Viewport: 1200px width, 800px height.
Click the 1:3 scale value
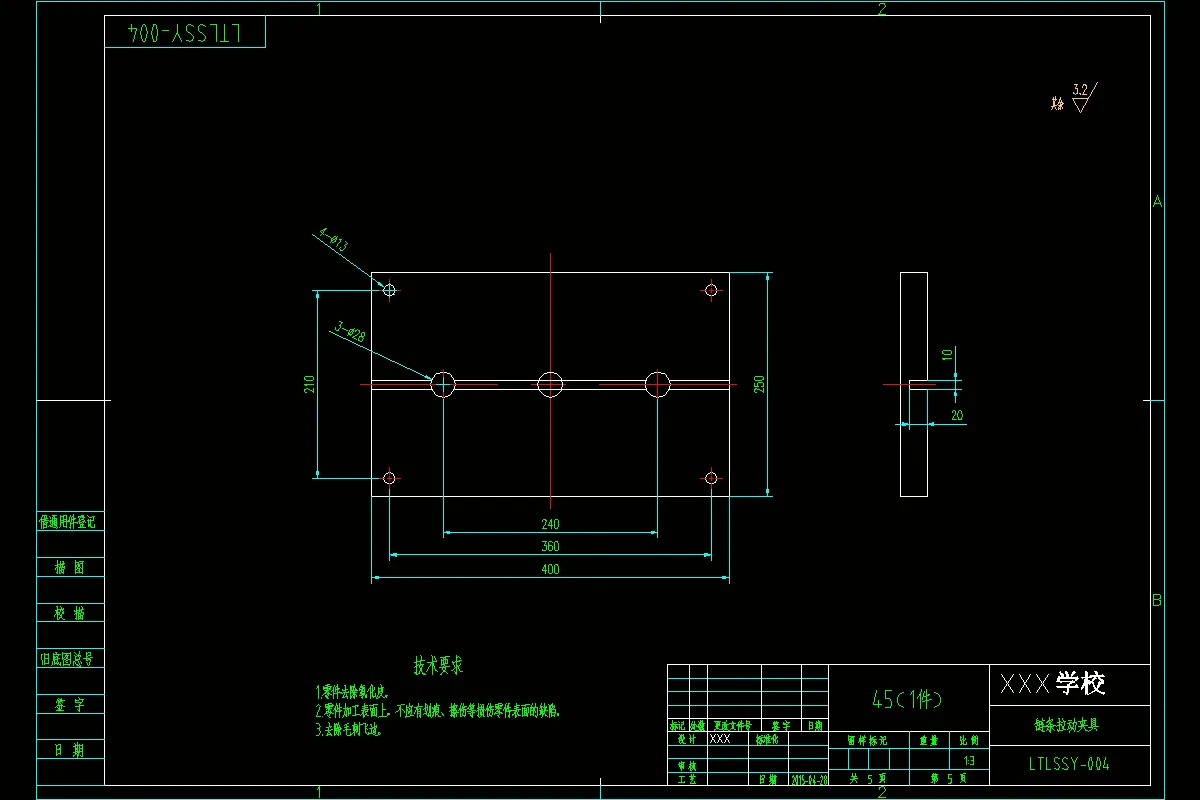[969, 760]
